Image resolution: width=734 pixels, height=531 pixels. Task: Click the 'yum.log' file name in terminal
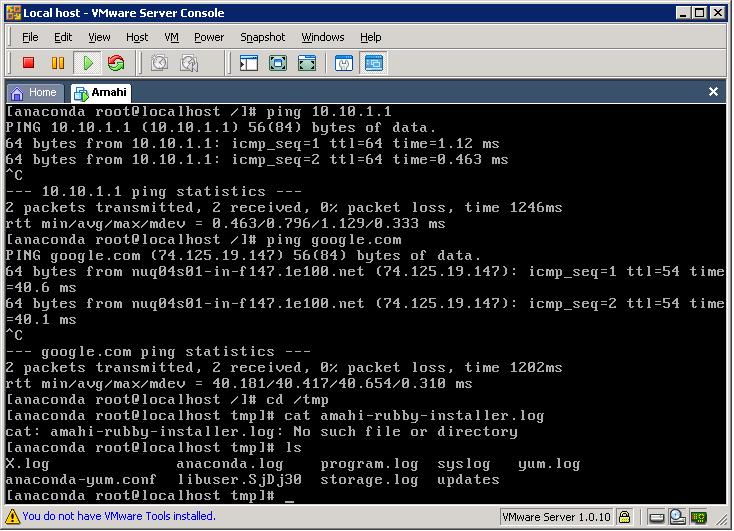coord(549,464)
